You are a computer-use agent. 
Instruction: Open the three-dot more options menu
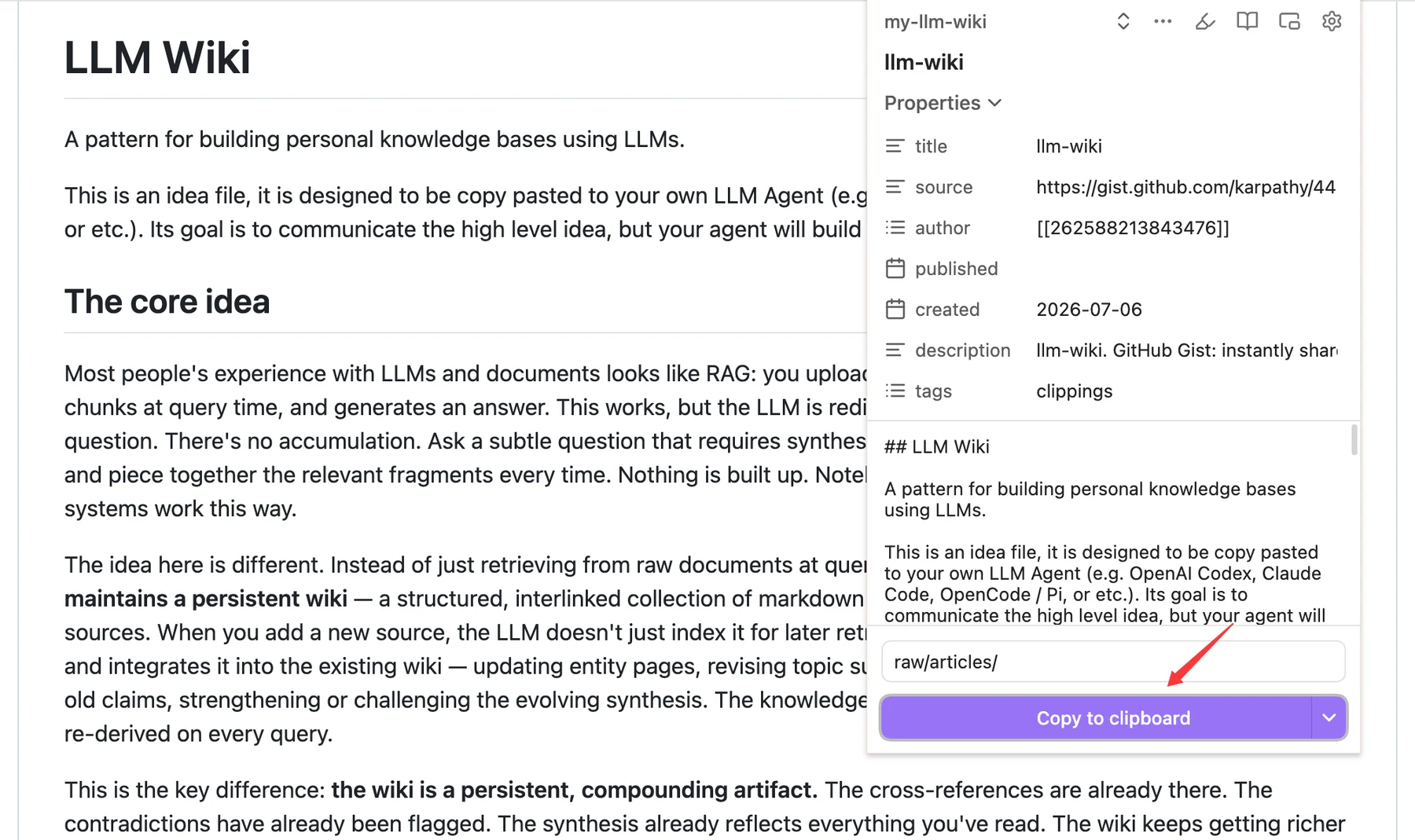(x=1163, y=21)
